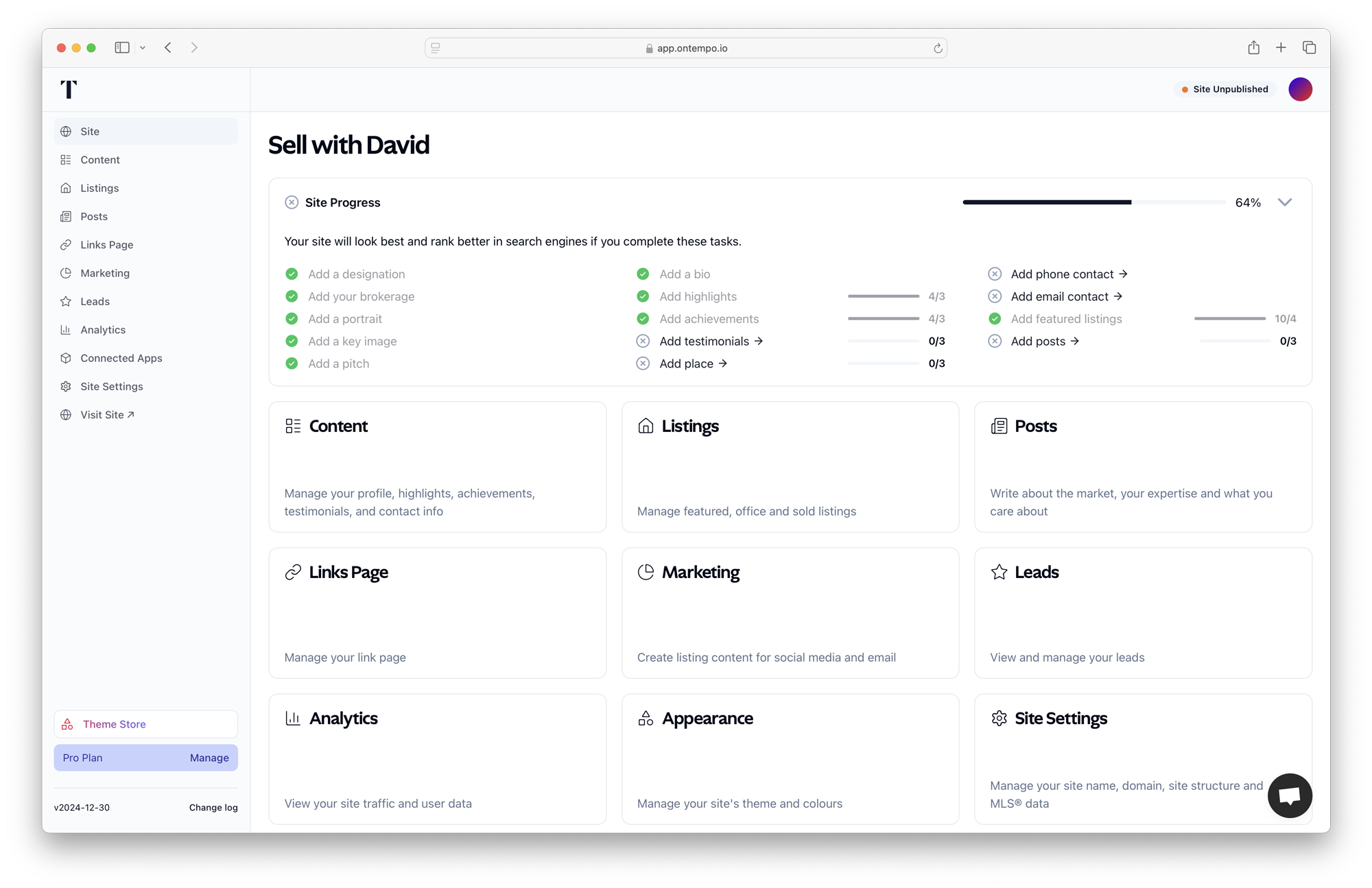This screenshot has width=1372, height=888.
Task: Click the status circle for Add phone contact
Action: 995,274
